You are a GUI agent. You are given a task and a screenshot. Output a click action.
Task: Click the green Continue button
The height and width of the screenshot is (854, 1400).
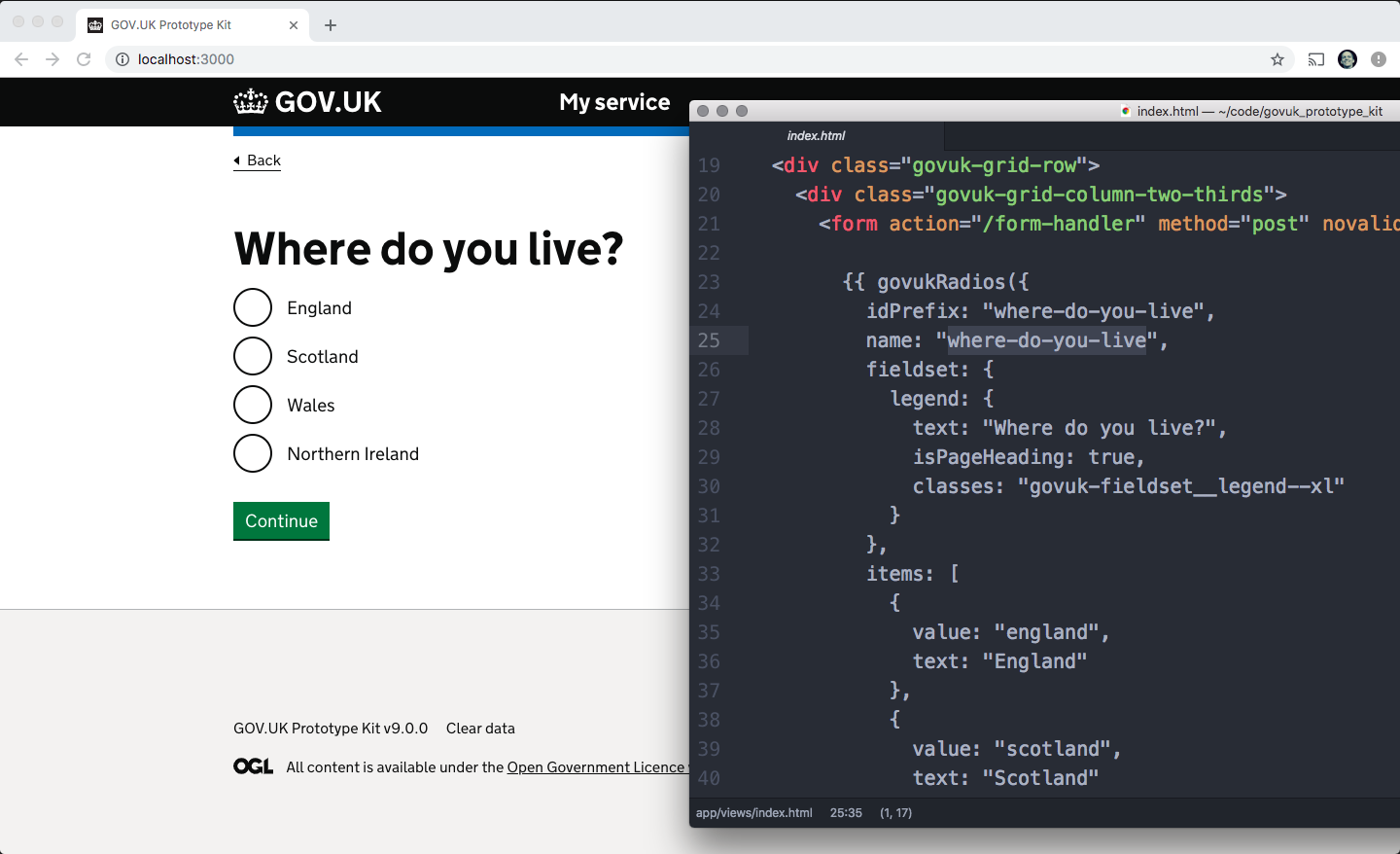tap(281, 520)
